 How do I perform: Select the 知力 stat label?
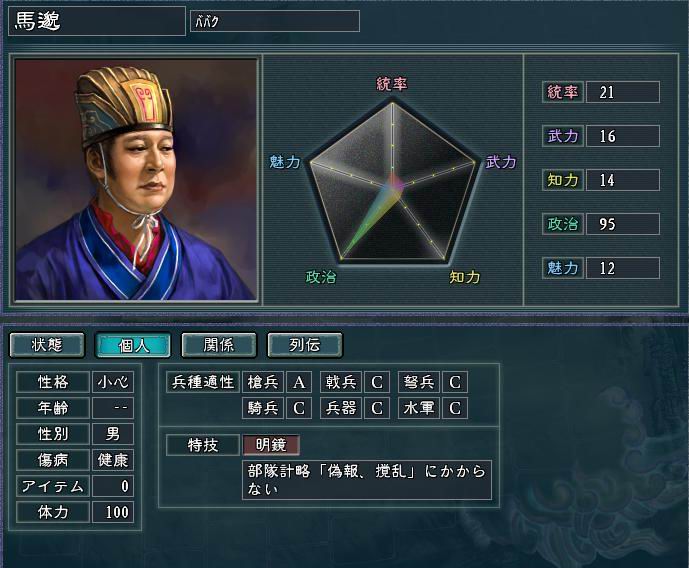click(x=562, y=180)
